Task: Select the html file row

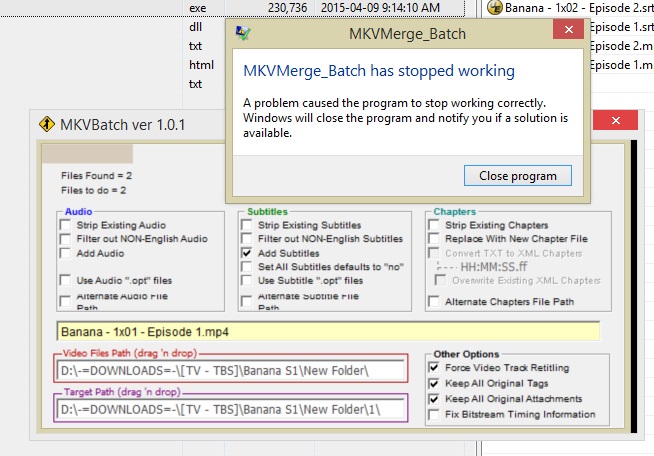Action: tap(201, 65)
